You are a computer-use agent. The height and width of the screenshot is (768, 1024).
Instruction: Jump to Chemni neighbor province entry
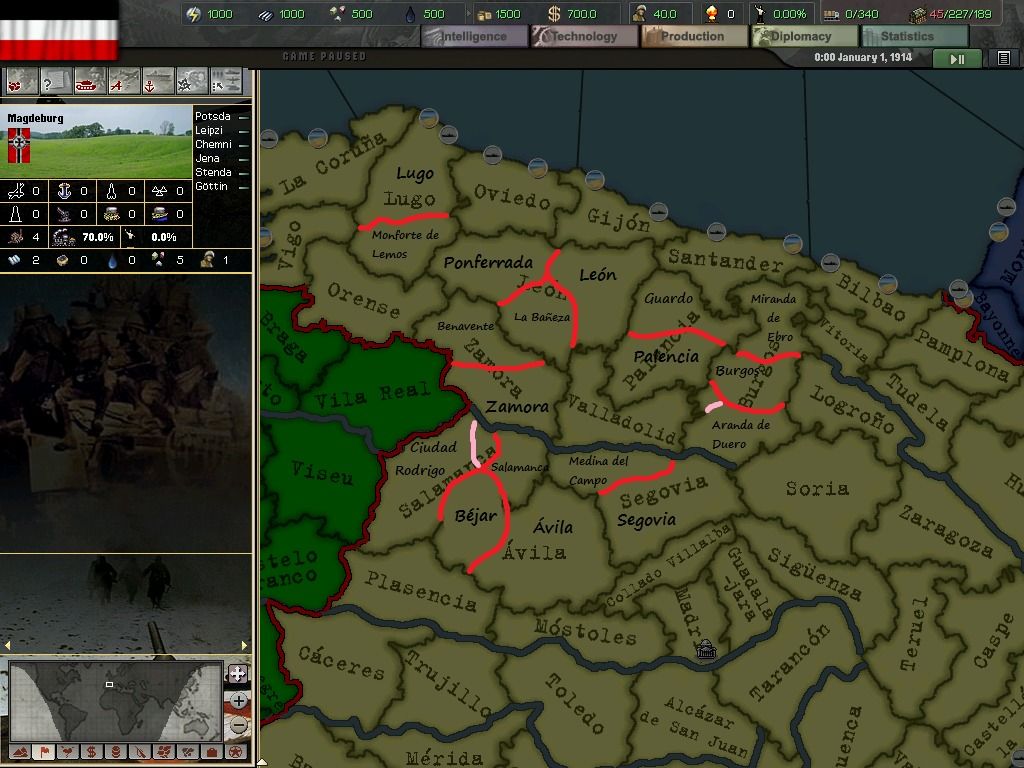221,144
